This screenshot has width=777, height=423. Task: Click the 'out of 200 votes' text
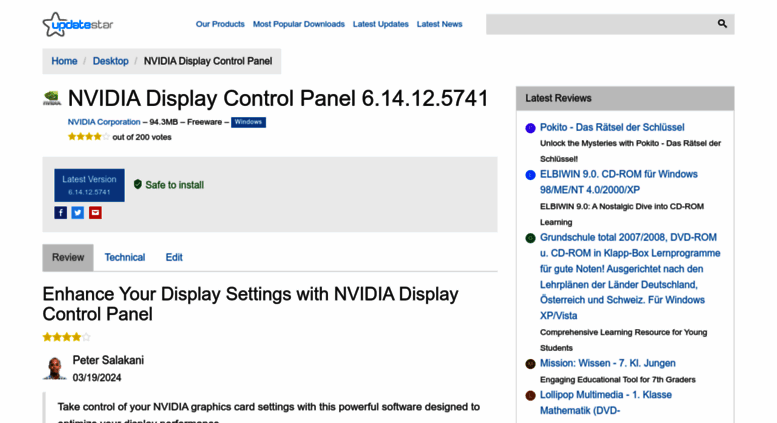click(142, 137)
